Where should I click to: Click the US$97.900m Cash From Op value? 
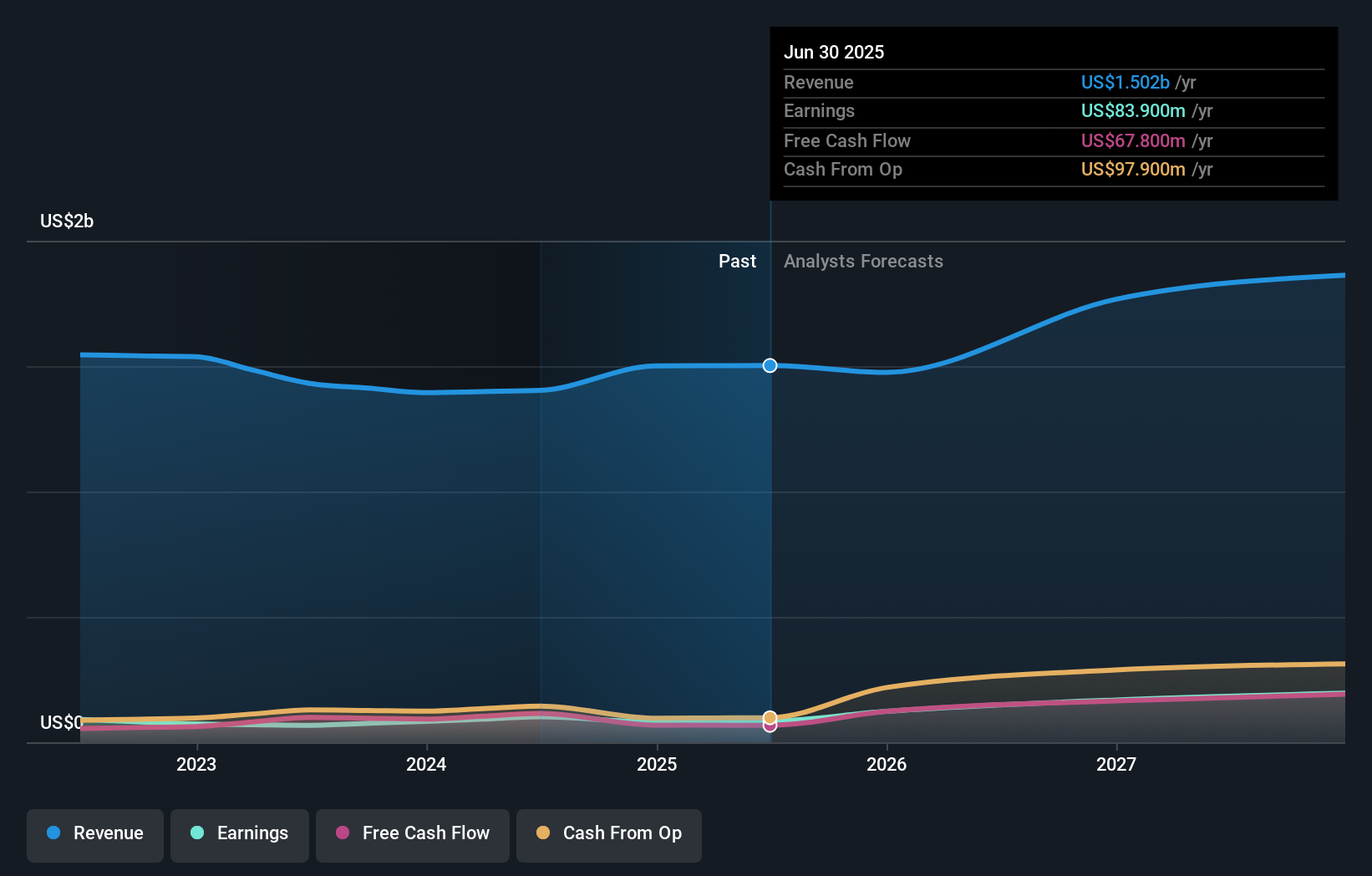coord(1132,170)
